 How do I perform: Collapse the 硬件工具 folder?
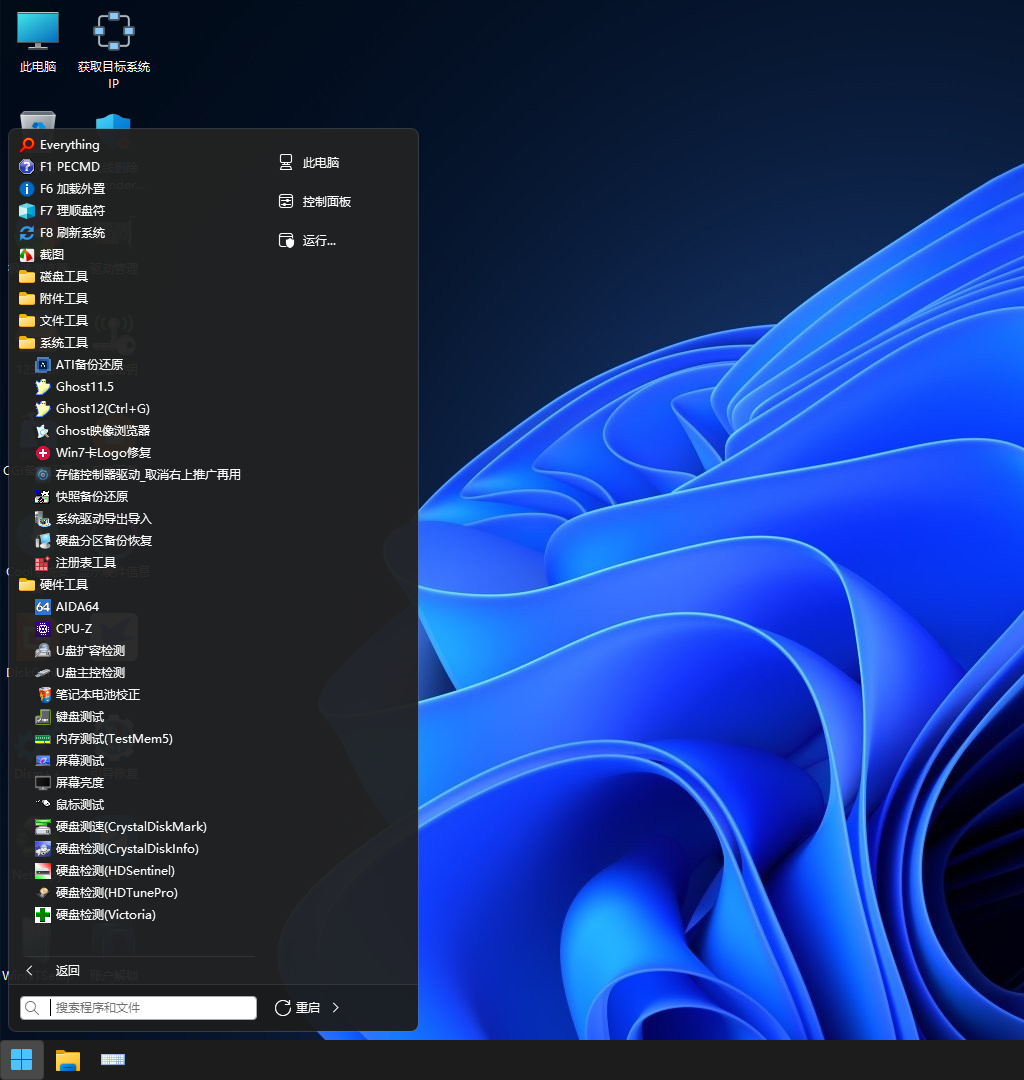point(63,585)
